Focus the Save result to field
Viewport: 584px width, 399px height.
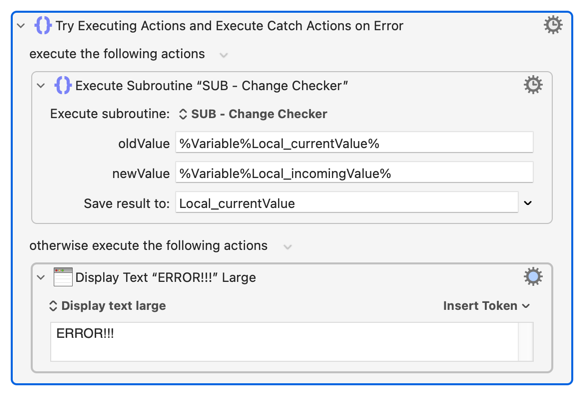click(347, 203)
